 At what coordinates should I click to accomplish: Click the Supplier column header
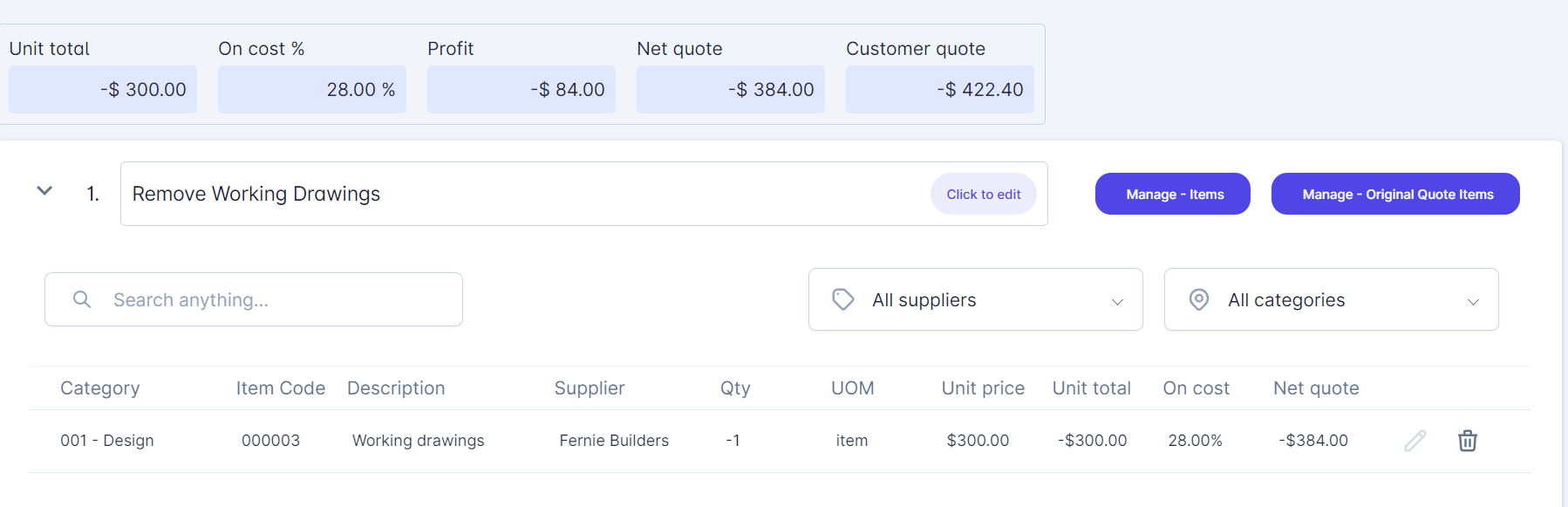coord(590,388)
